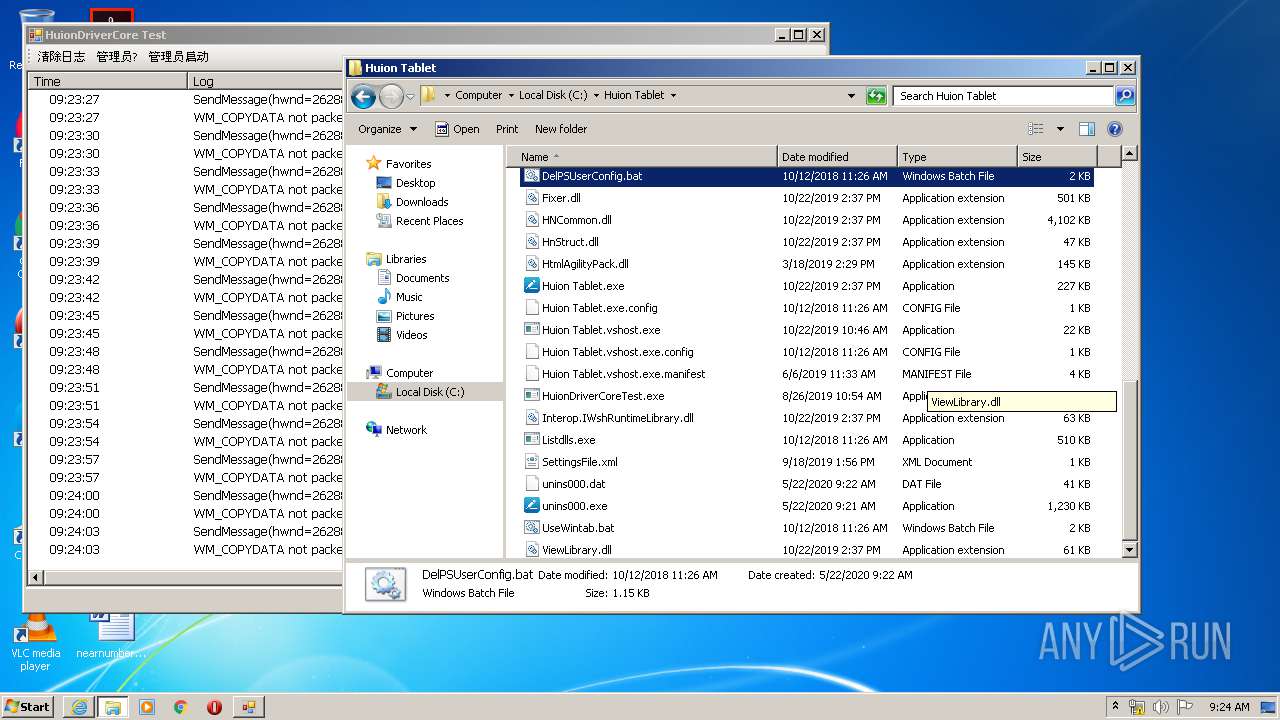Screen dimensions: 1280x720
Task: Click the tray volume icon
Action: pos(1161,706)
